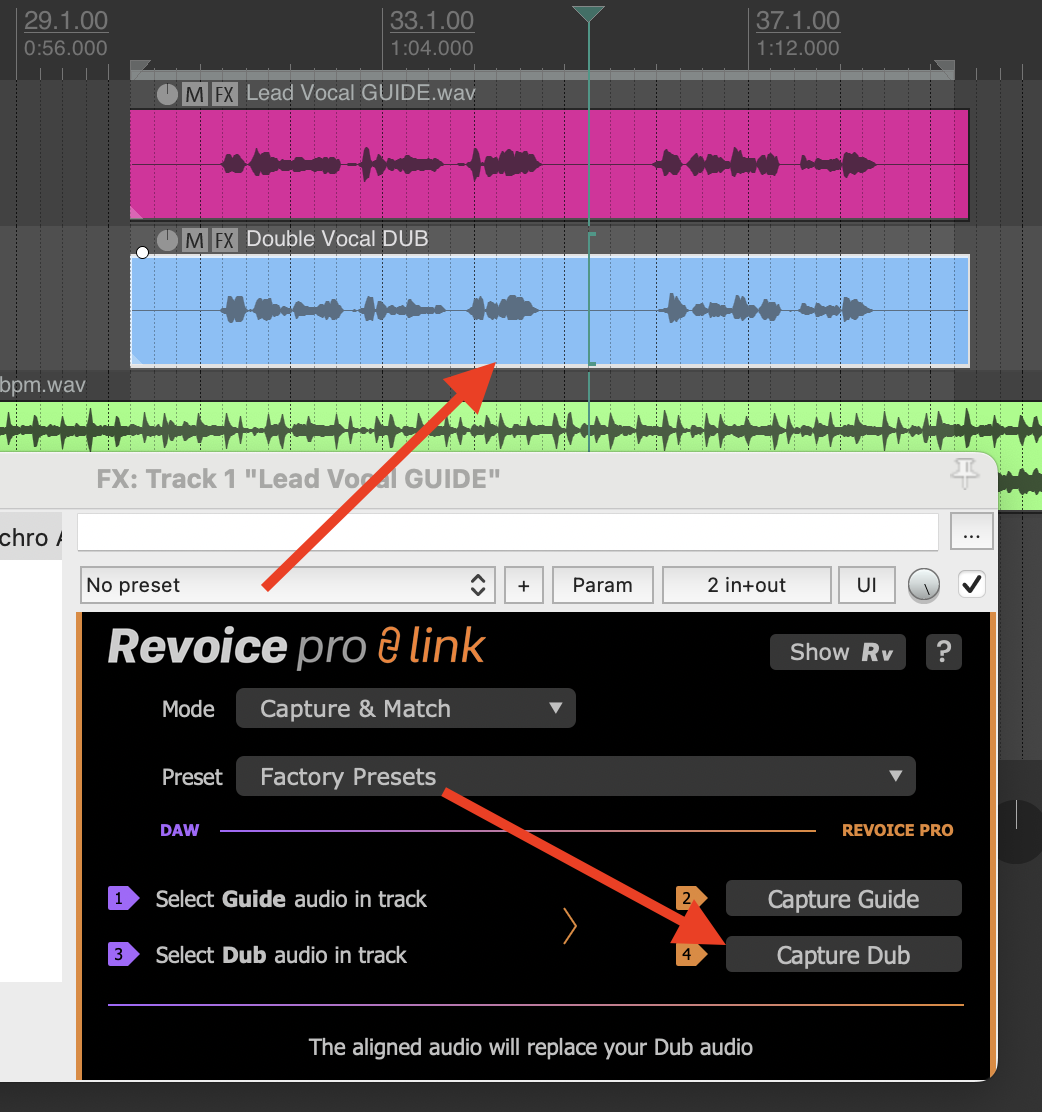The width and height of the screenshot is (1042, 1112).
Task: Click properties icon on Double Vocal DUB item
Action: point(167,240)
